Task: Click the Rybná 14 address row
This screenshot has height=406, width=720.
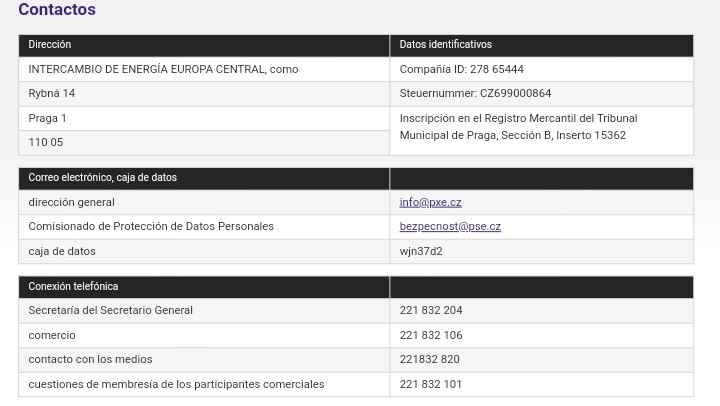Action: pyautogui.click(x=204, y=94)
